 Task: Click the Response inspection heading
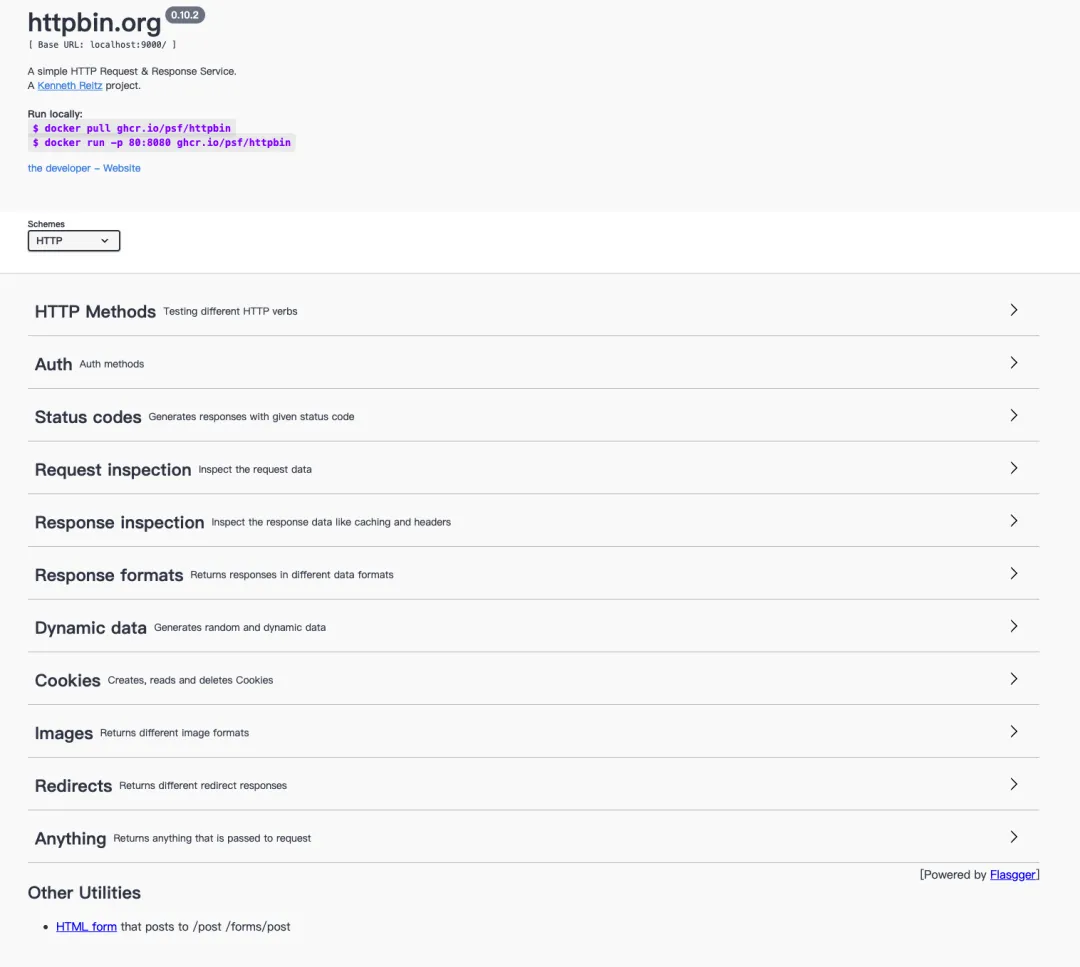[119, 523]
